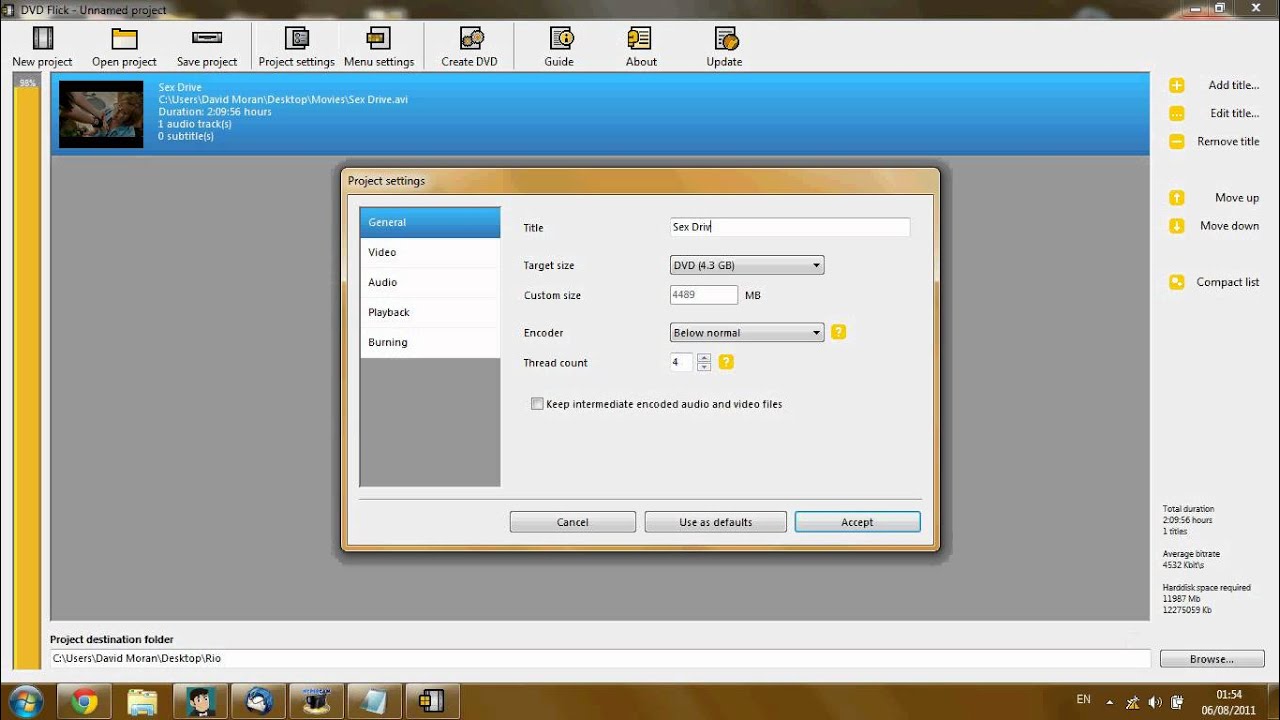Click the Thread count help question mark

[x=726, y=362]
